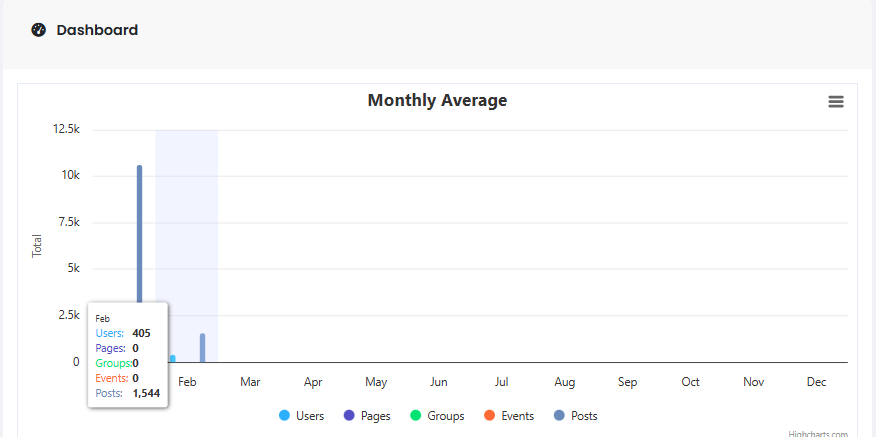Image resolution: width=876 pixels, height=437 pixels.
Task: Click the Total y-axis title
Action: click(38, 246)
